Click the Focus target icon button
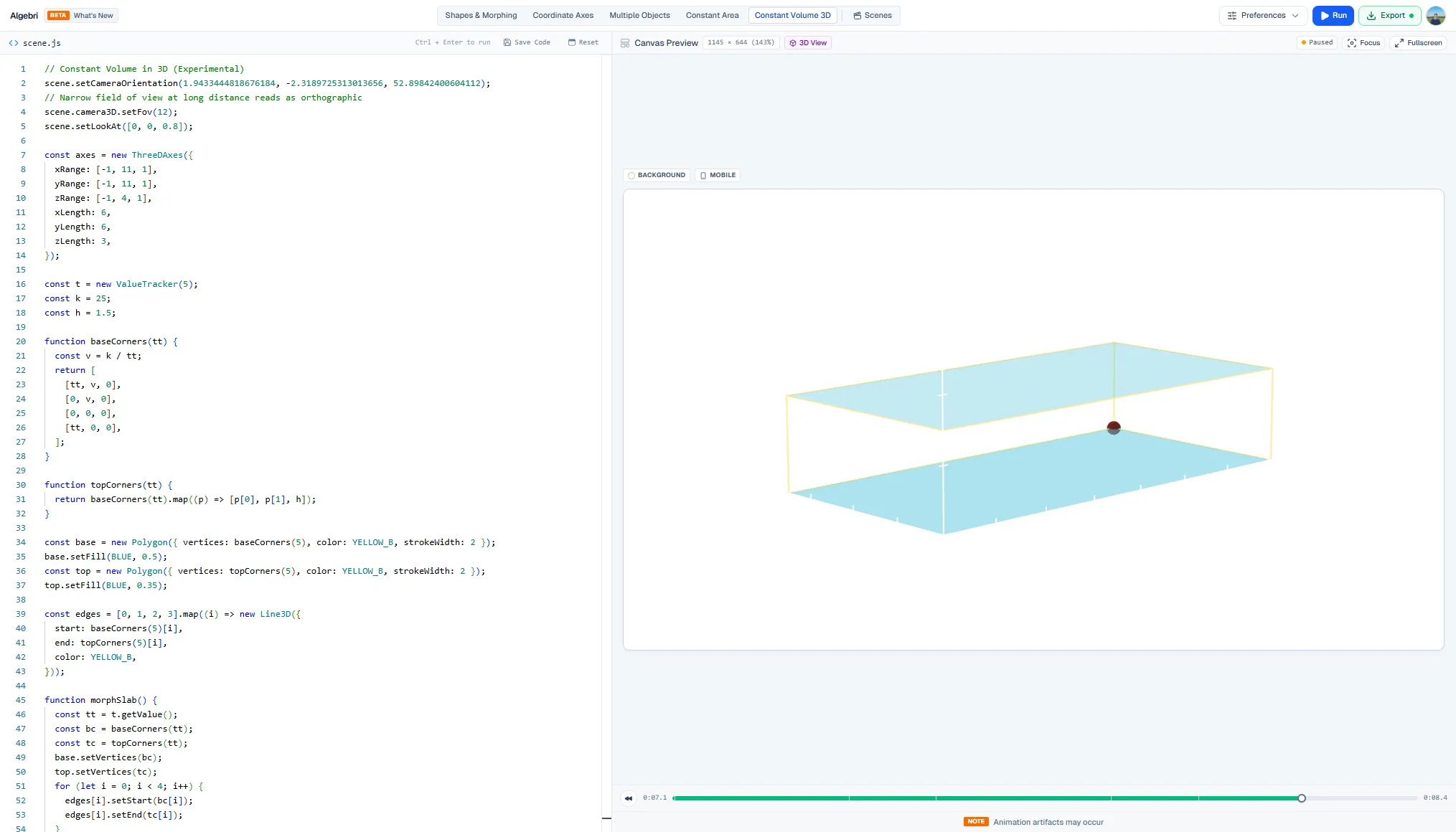This screenshot has height=832, width=1456. (x=1364, y=43)
